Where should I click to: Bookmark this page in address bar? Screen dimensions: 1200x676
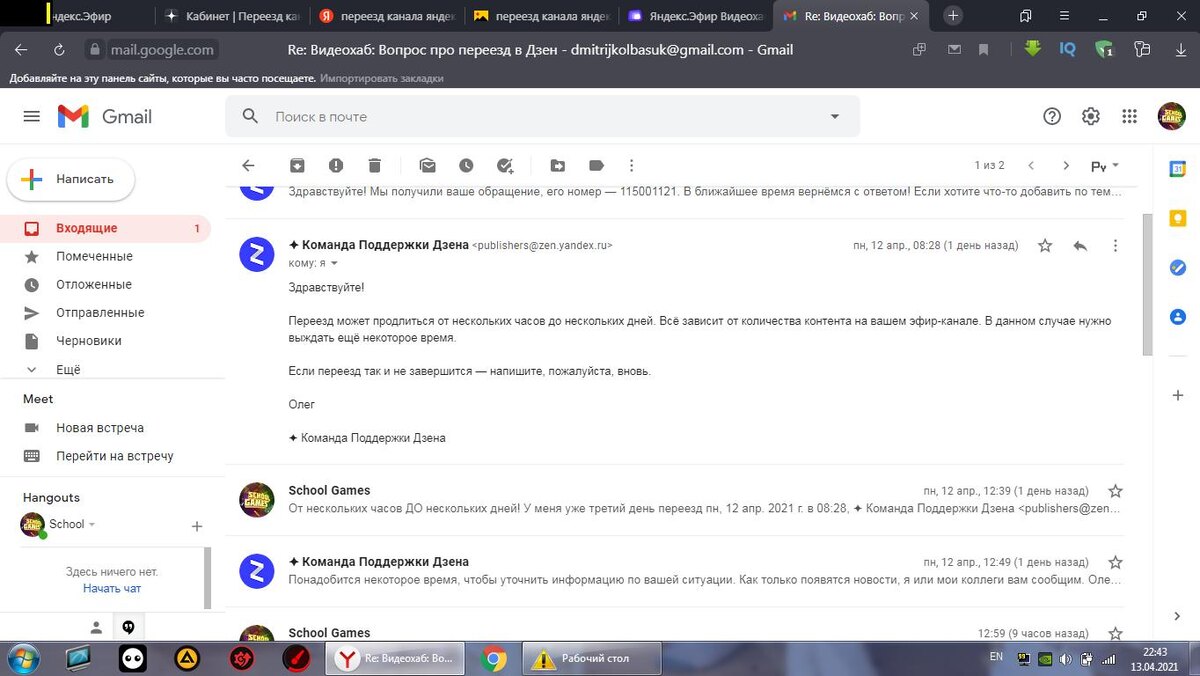[x=984, y=49]
